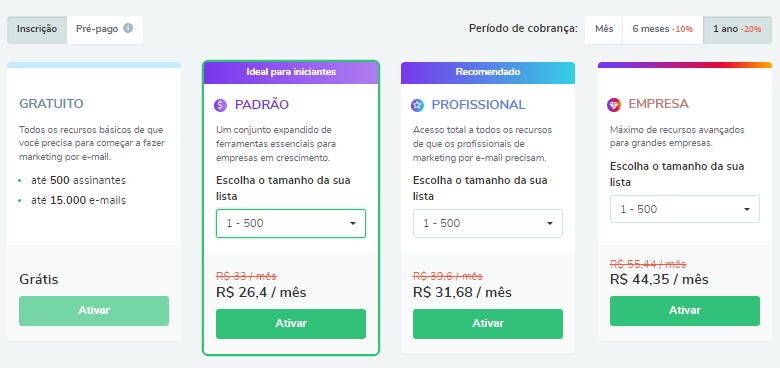Select the Inscrição billing type toggle
780x368 pixels.
[37, 30]
